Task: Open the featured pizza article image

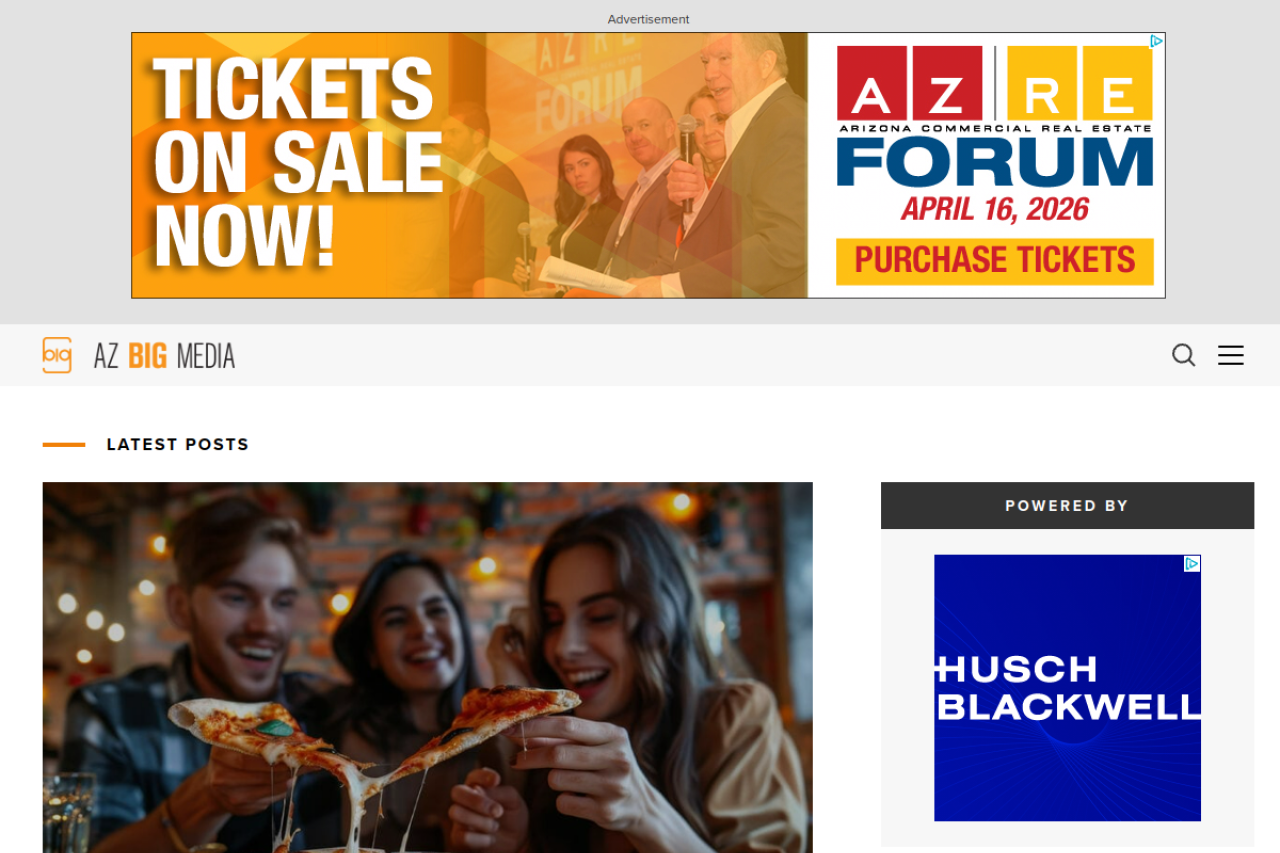Action: click(427, 667)
